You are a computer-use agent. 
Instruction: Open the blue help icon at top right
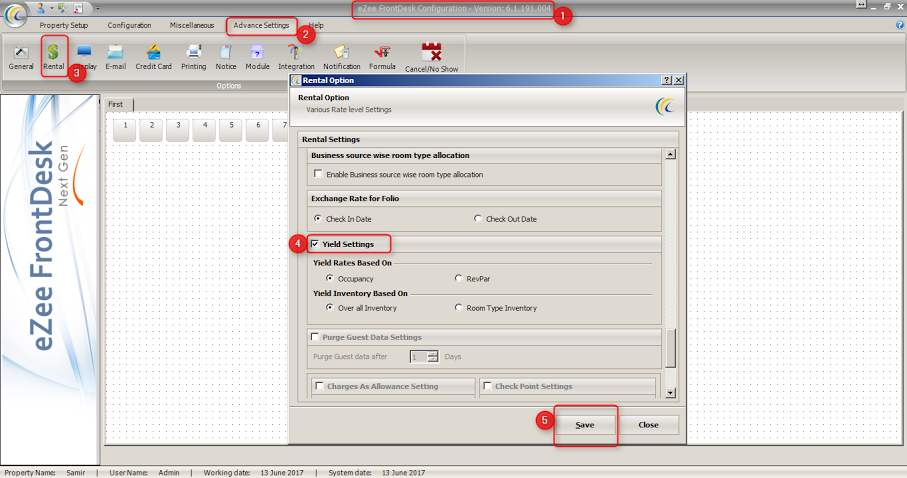click(x=899, y=25)
